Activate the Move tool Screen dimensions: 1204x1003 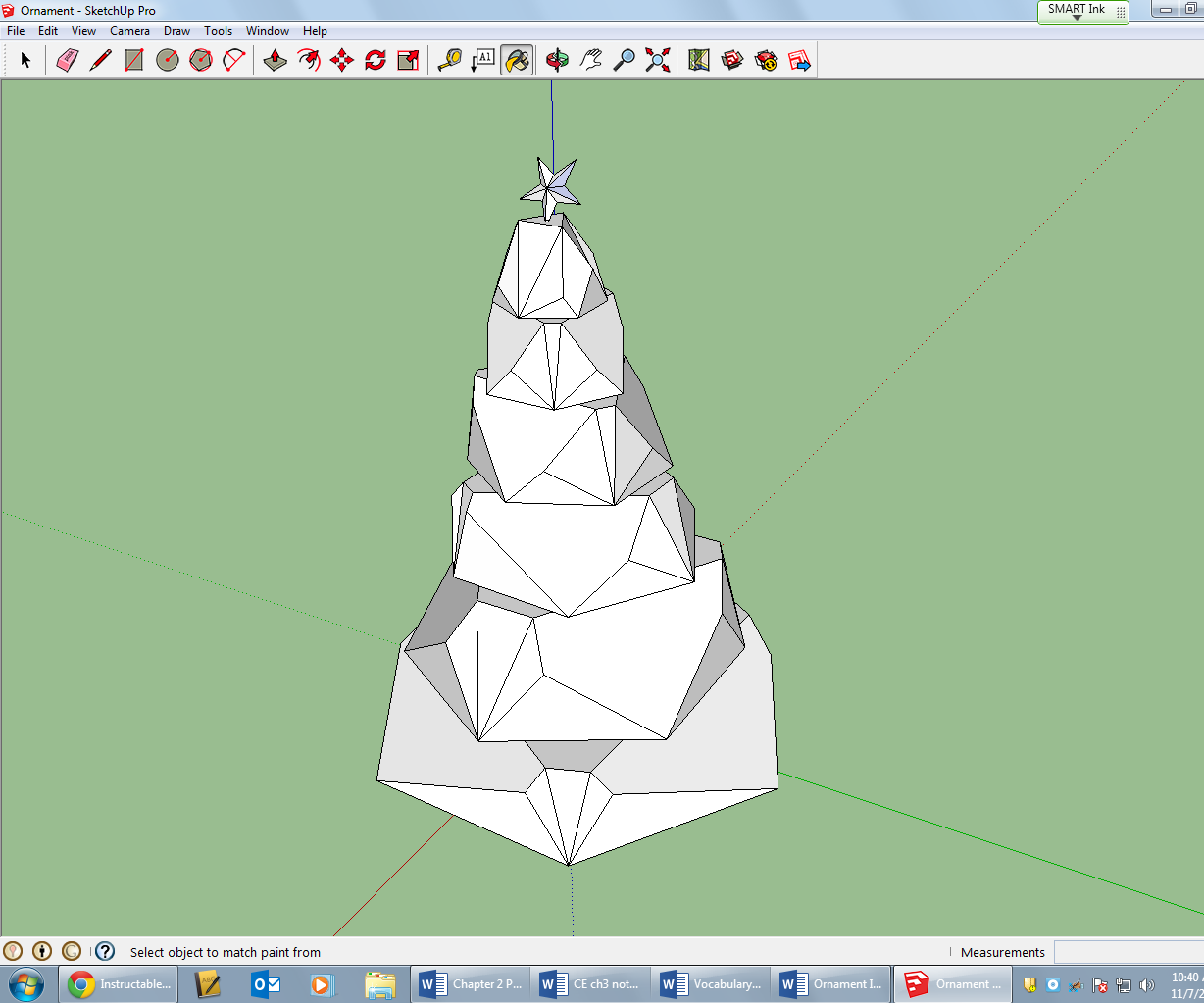point(341,60)
